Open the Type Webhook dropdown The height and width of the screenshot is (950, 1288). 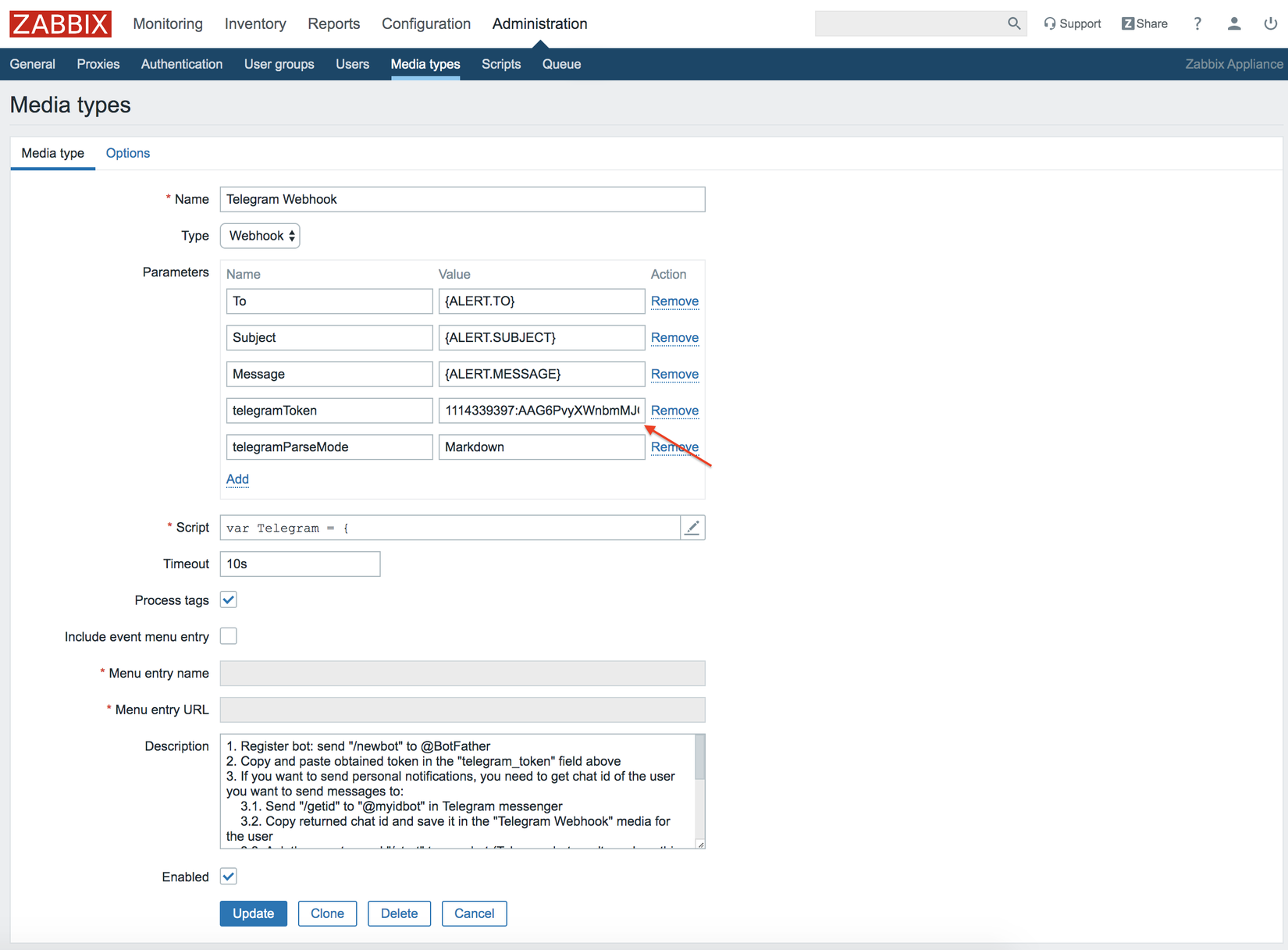(x=261, y=236)
